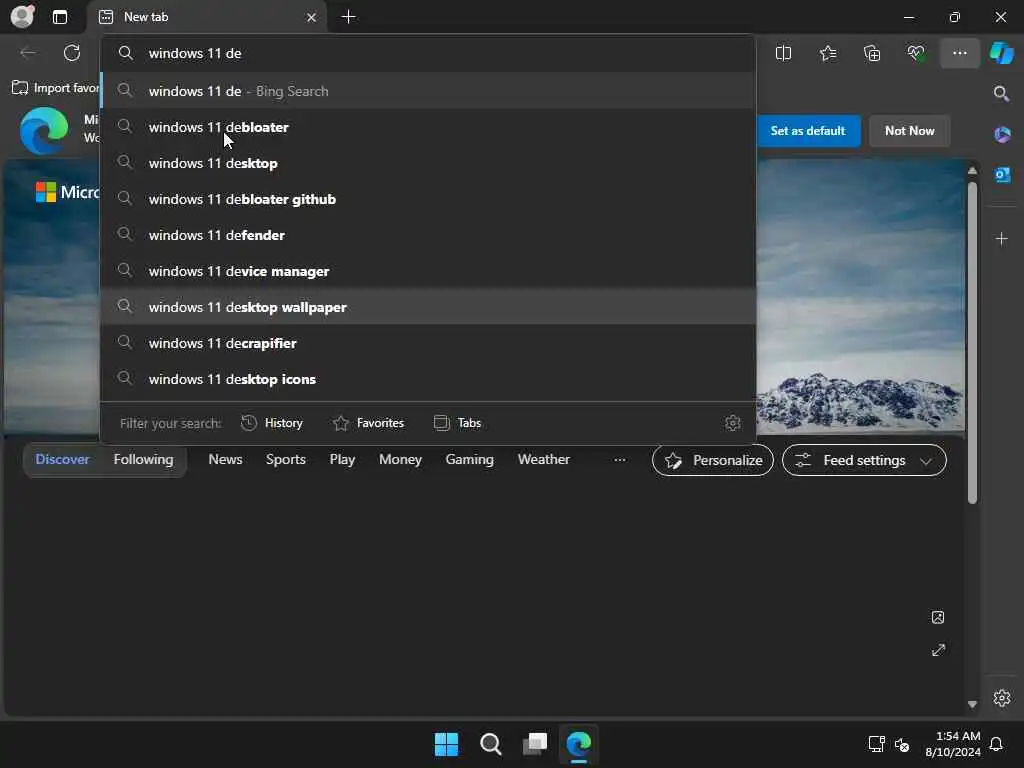The image size is (1024, 768).
Task: Filter search by Tabs
Action: point(457,423)
